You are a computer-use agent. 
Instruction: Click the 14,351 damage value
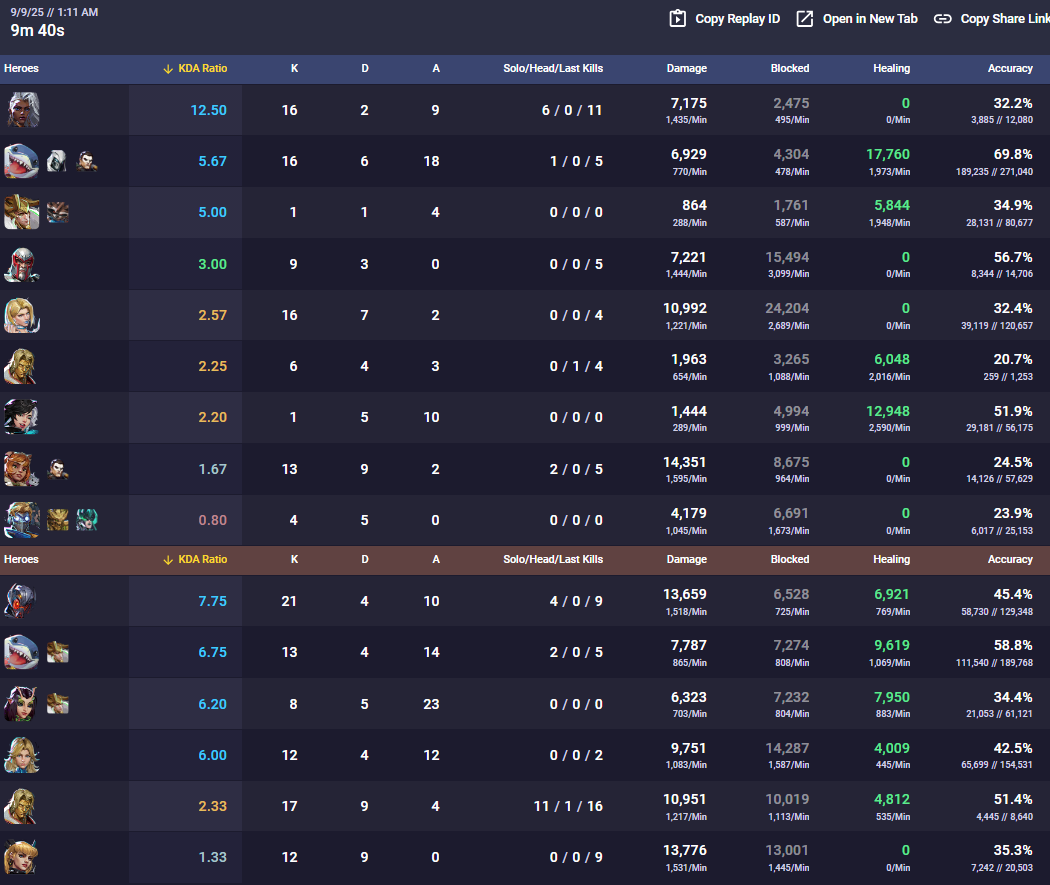click(x=684, y=462)
